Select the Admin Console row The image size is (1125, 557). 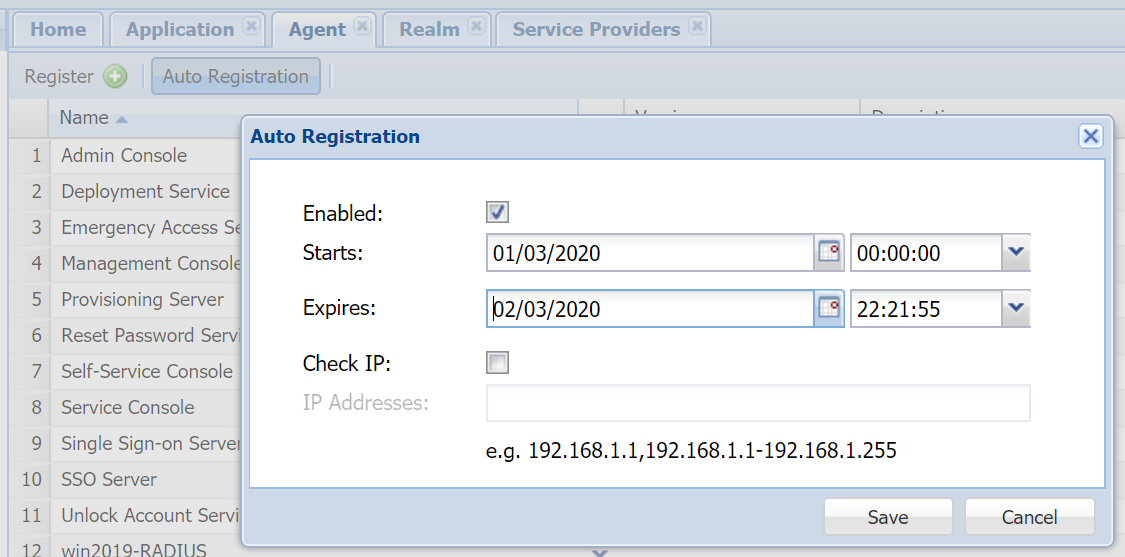124,155
